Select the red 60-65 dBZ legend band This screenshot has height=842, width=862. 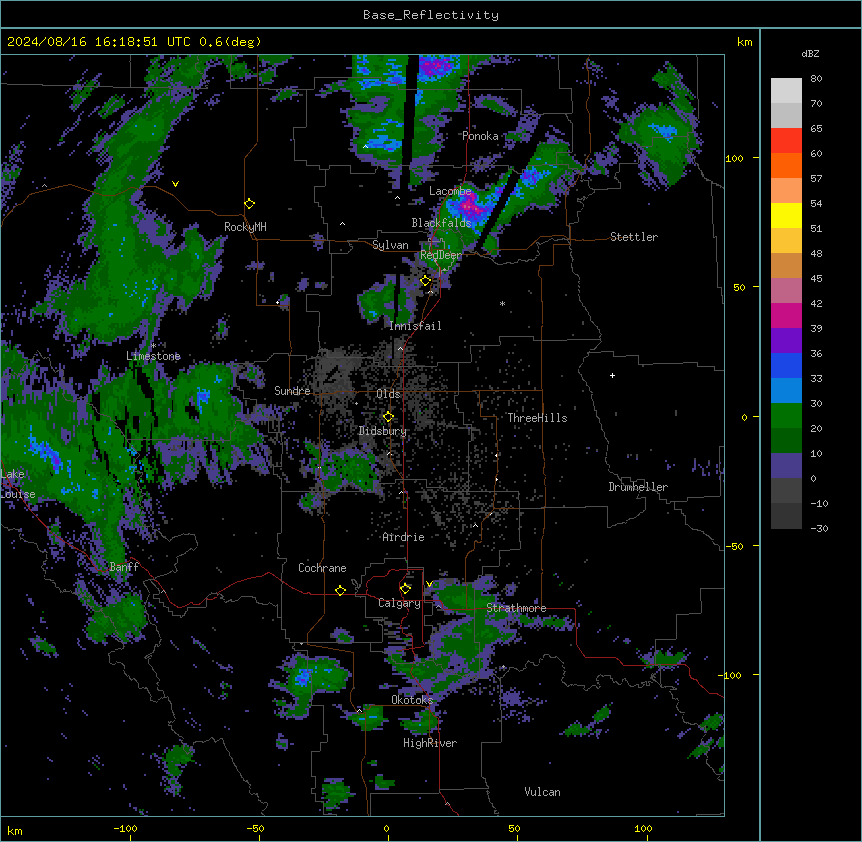pyautogui.click(x=786, y=140)
